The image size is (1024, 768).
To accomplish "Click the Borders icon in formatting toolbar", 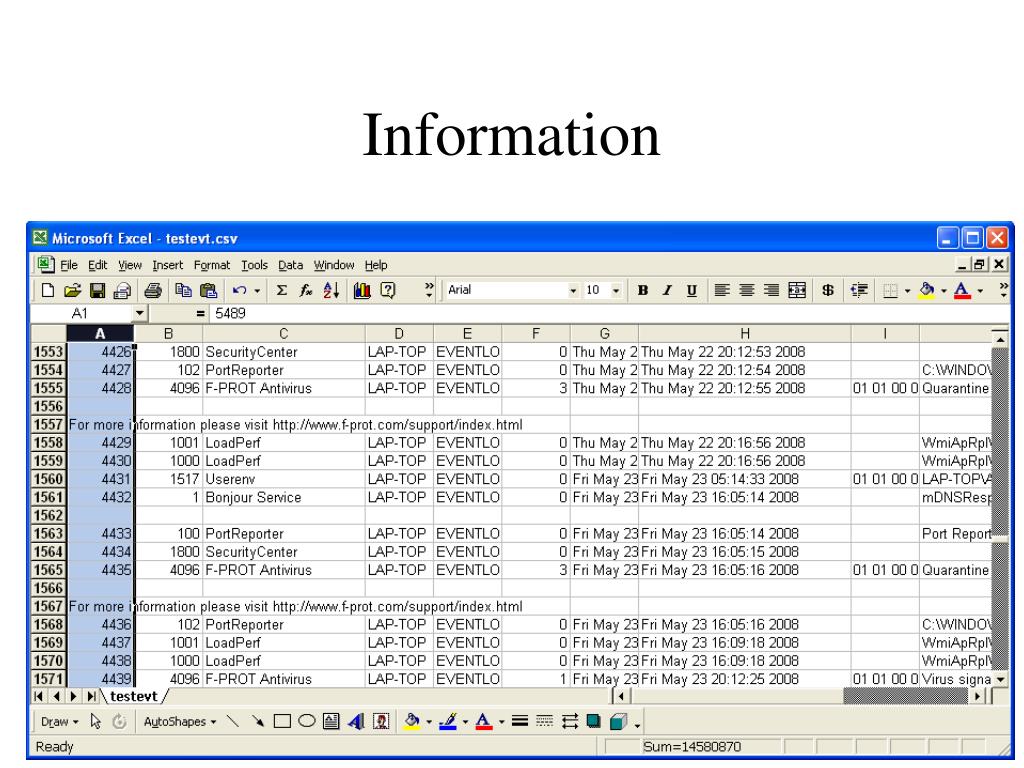I will pyautogui.click(x=890, y=291).
